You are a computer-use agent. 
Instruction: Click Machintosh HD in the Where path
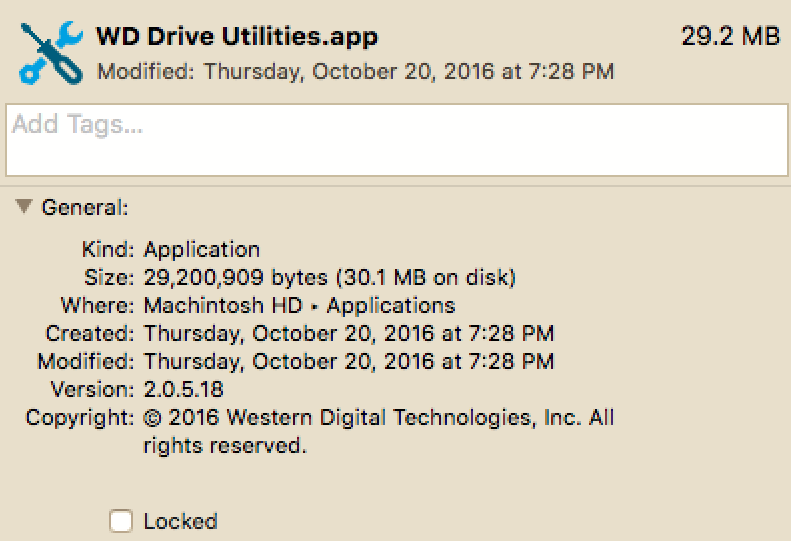pyautogui.click(x=223, y=305)
